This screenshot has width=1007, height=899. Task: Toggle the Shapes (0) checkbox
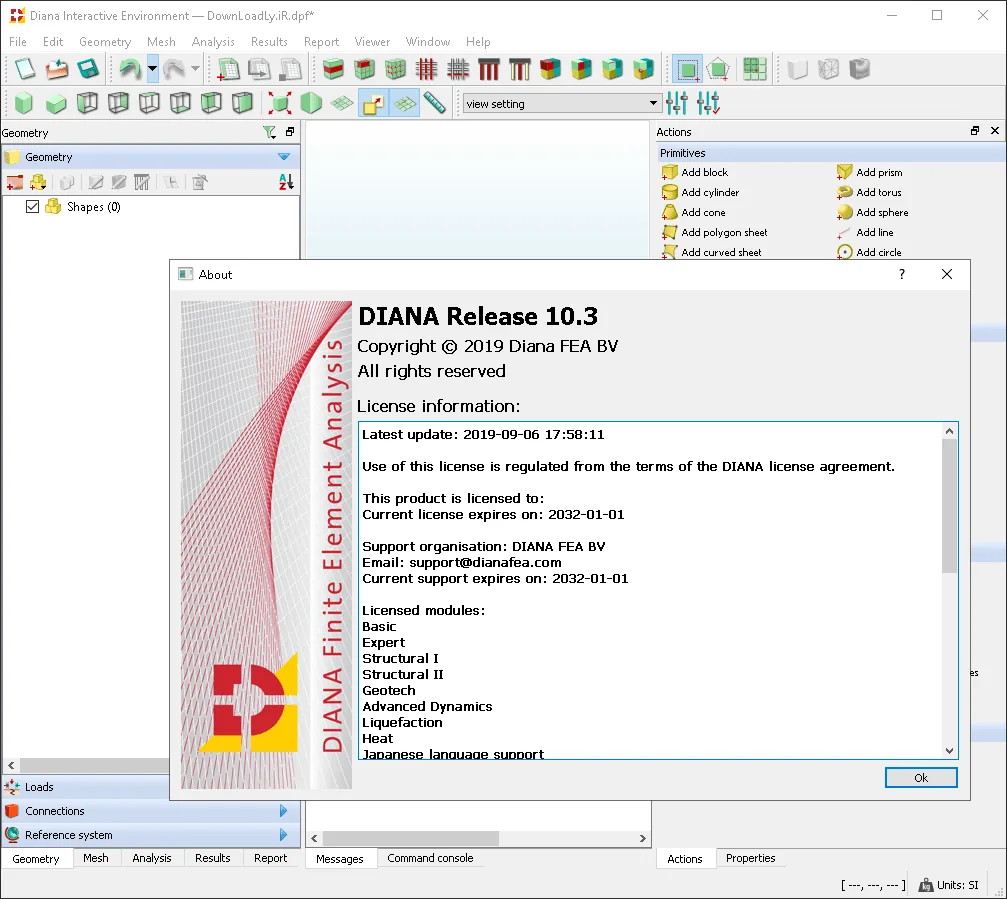(32, 207)
